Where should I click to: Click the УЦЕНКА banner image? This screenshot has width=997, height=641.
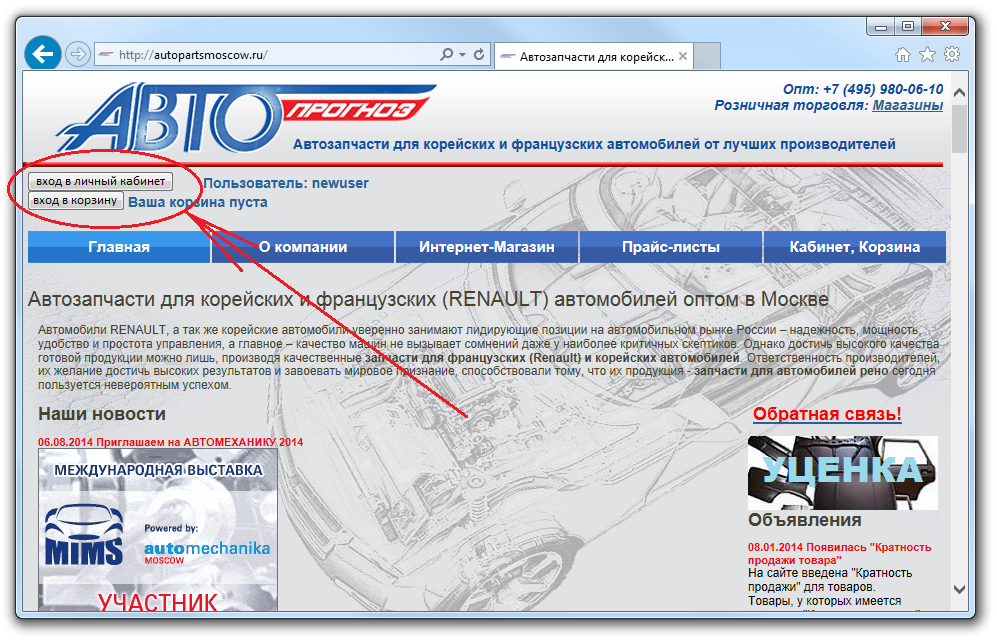coord(843,472)
